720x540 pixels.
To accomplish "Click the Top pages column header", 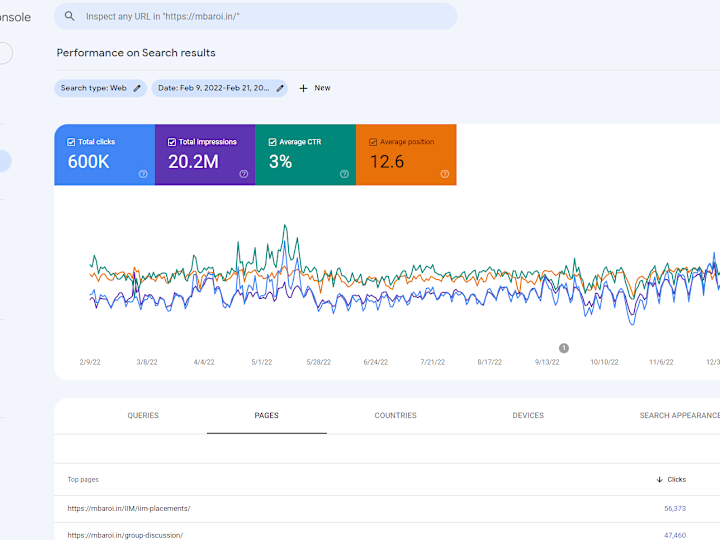I will (x=83, y=479).
